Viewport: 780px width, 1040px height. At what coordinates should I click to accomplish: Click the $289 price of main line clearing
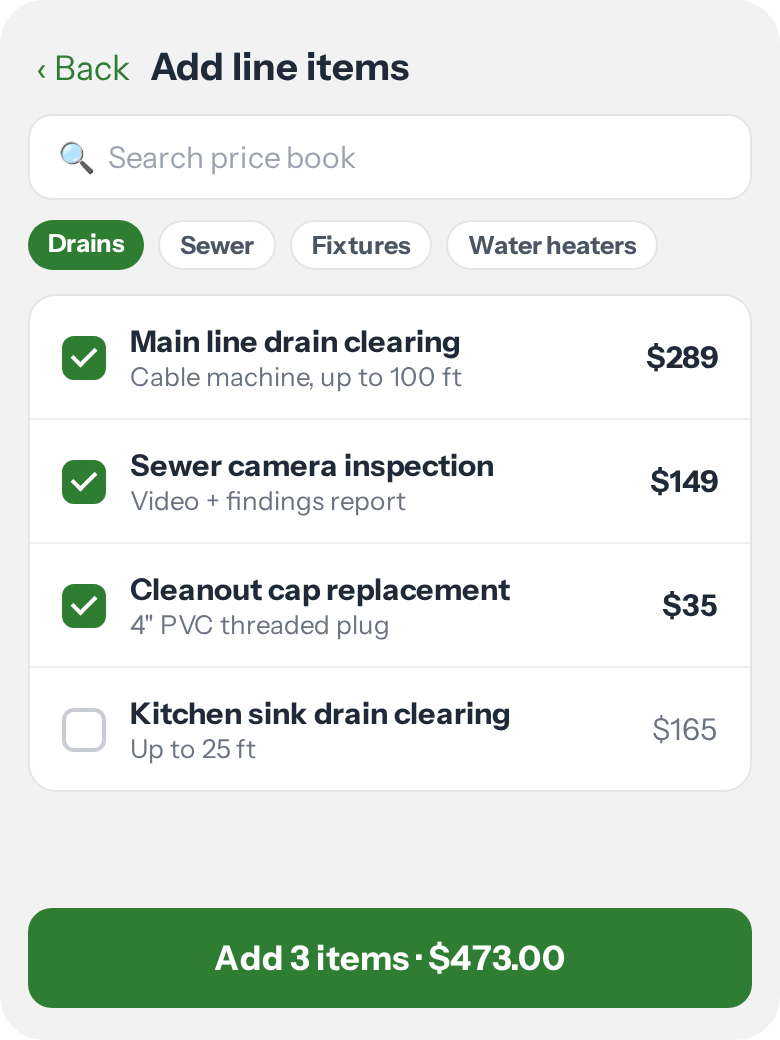click(682, 358)
